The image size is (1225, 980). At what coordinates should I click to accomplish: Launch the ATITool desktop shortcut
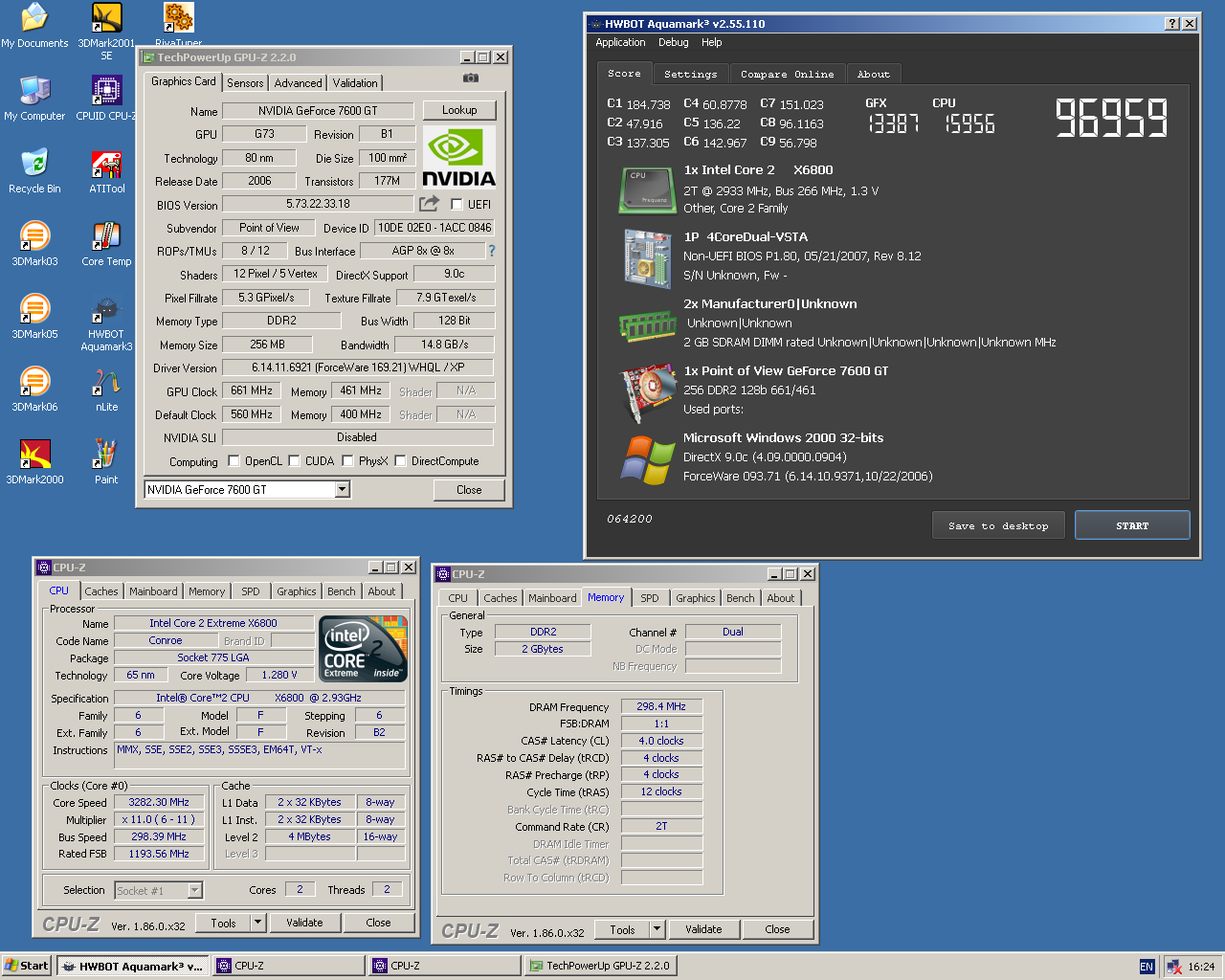[x=106, y=171]
